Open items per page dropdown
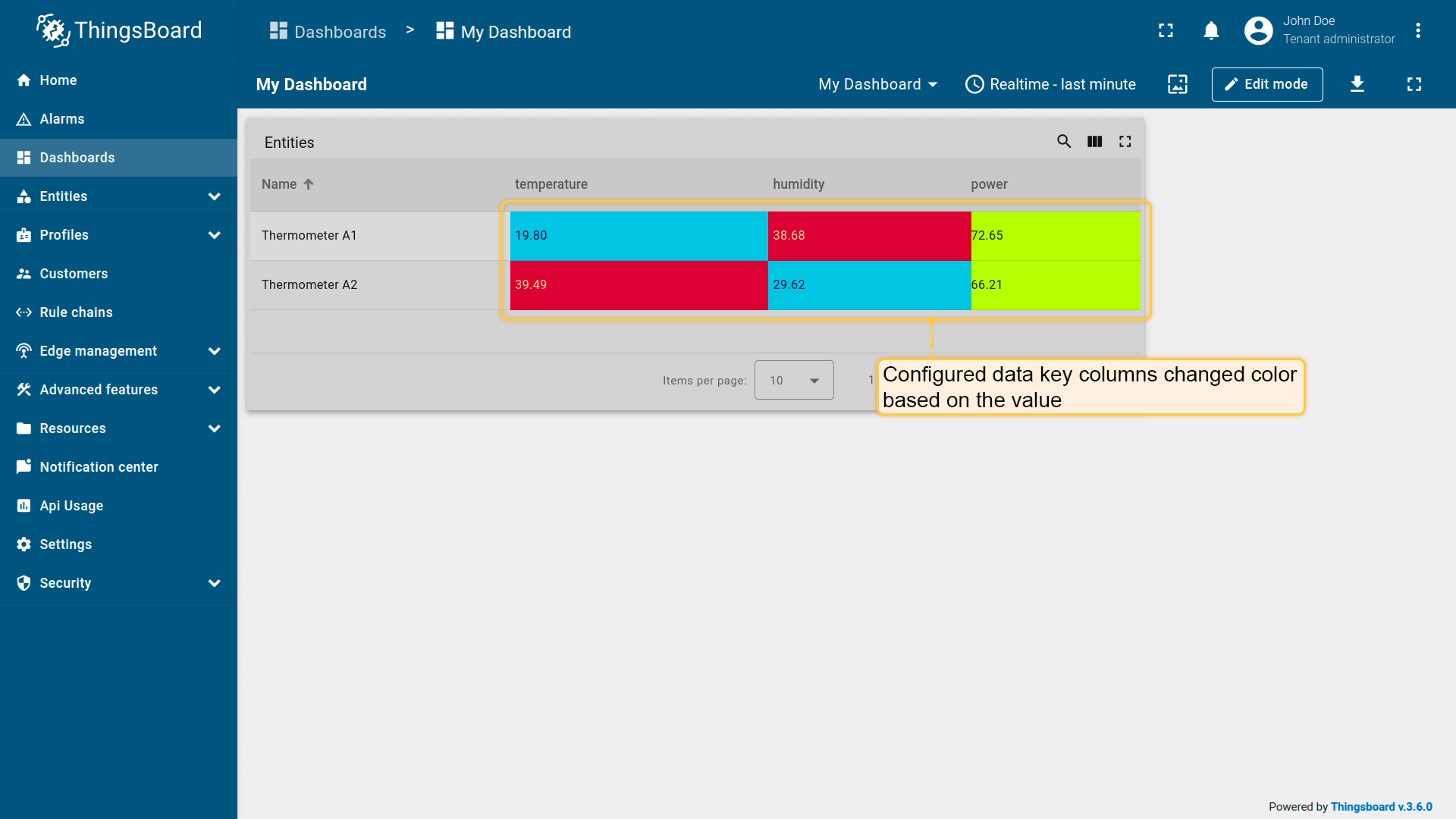The image size is (1456, 819). click(793, 381)
